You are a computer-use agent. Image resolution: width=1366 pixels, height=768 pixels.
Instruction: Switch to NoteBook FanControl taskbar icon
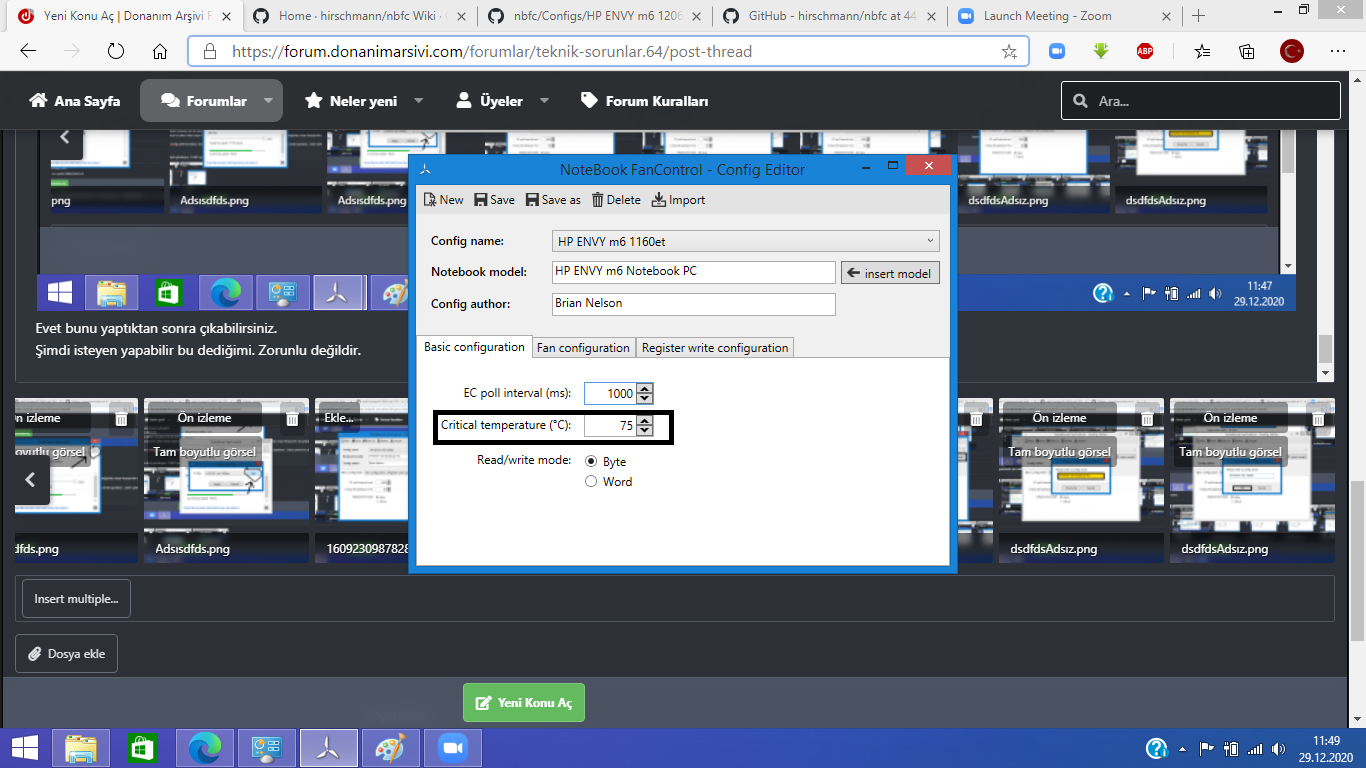pyautogui.click(x=327, y=748)
